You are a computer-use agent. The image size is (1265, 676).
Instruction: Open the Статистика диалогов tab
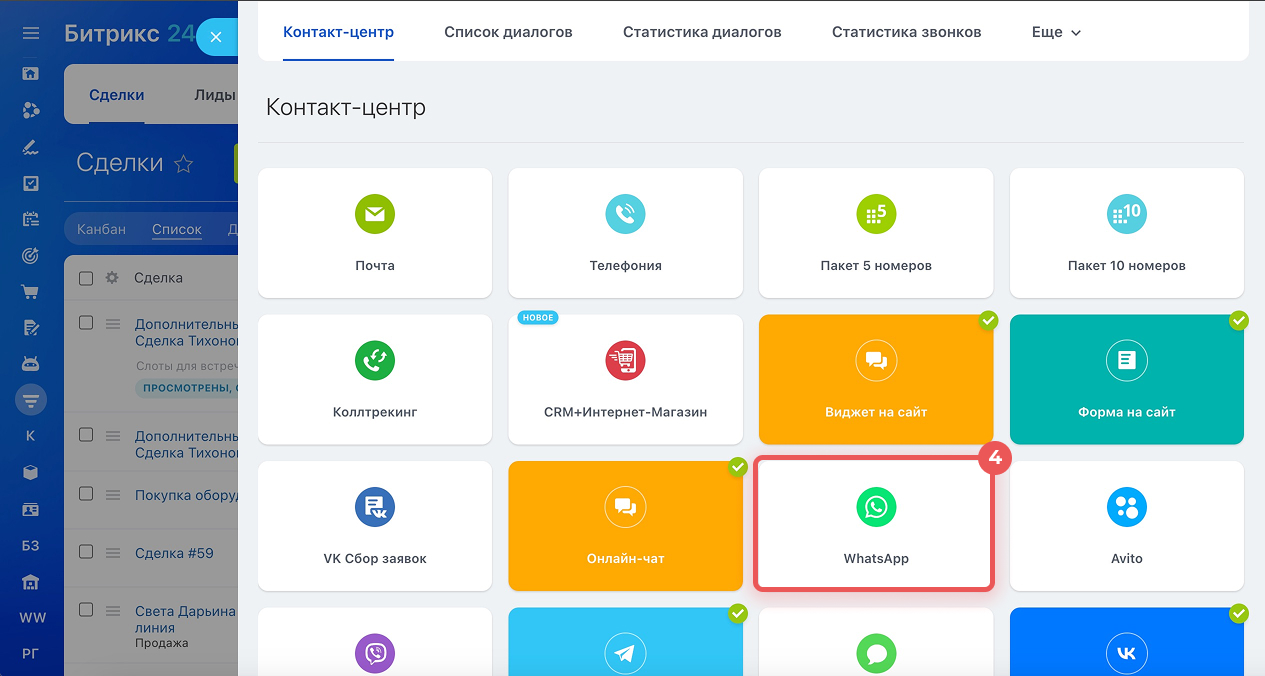click(702, 32)
